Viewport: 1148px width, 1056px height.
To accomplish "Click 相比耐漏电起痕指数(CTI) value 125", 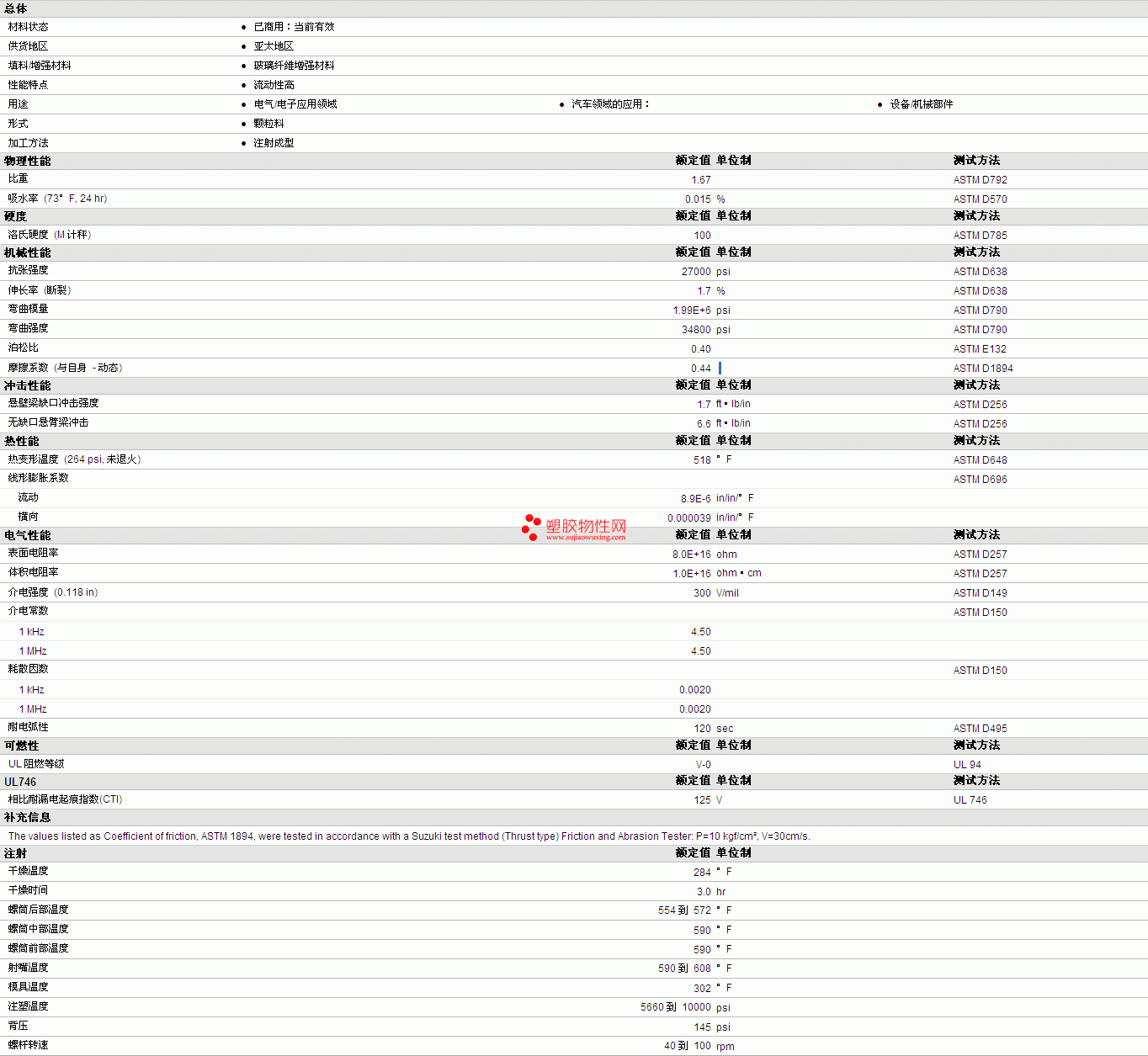I will click(x=702, y=800).
